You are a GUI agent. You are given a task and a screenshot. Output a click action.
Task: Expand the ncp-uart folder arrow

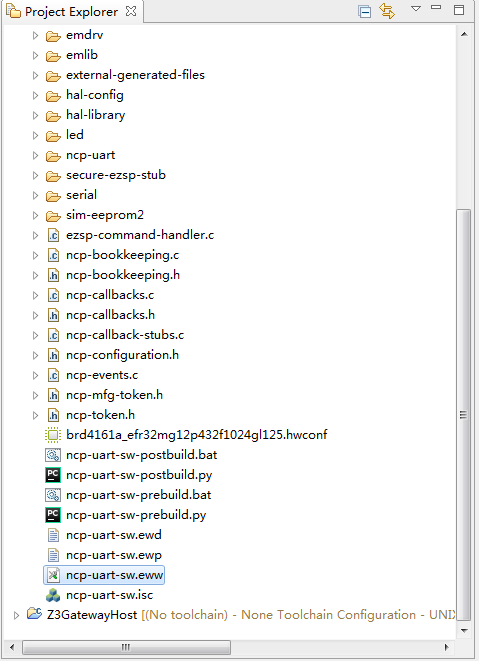pyautogui.click(x=35, y=156)
